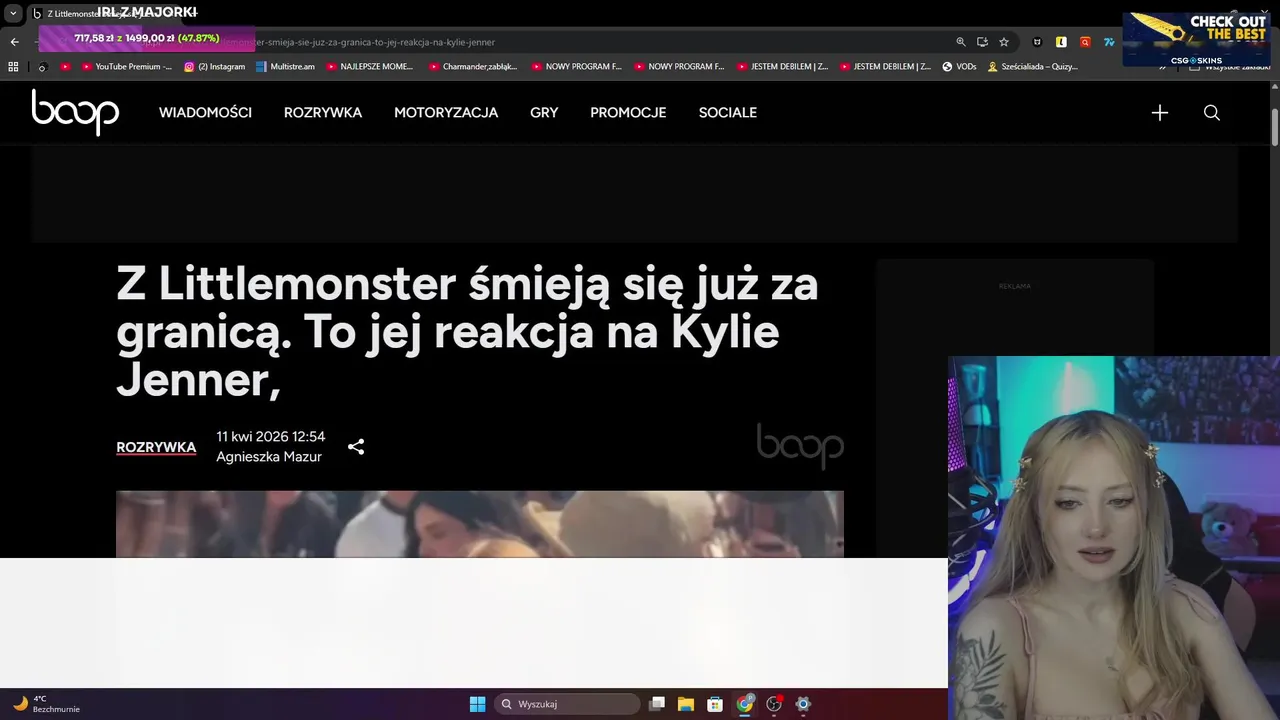
Task: Open the ROZRYWKA menu section
Action: coord(323,113)
